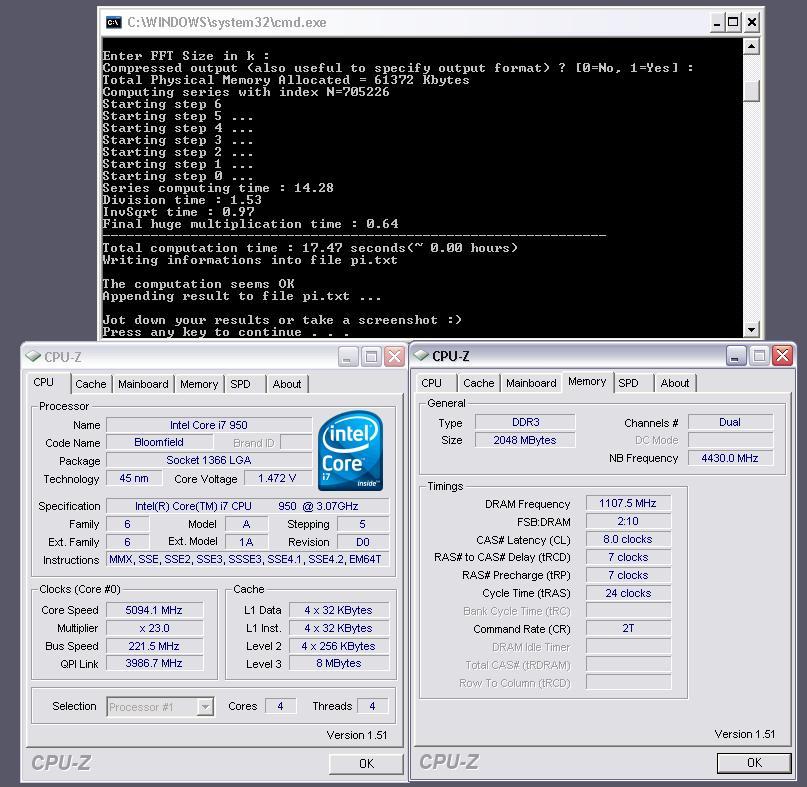Select Memory tab in right CPU-Z
Viewport: 807px width, 787px height.
tap(587, 381)
